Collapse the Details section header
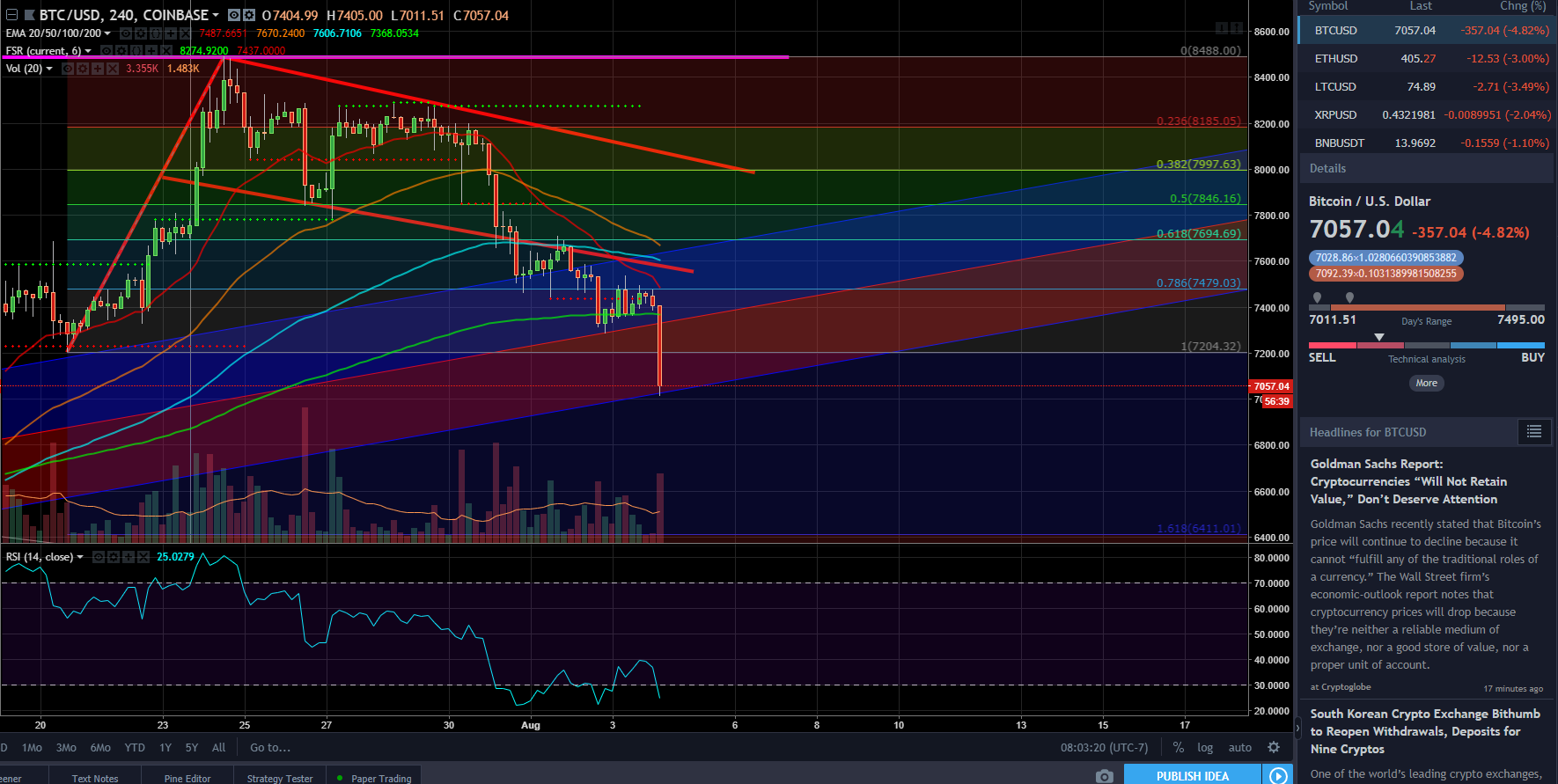 click(1426, 169)
